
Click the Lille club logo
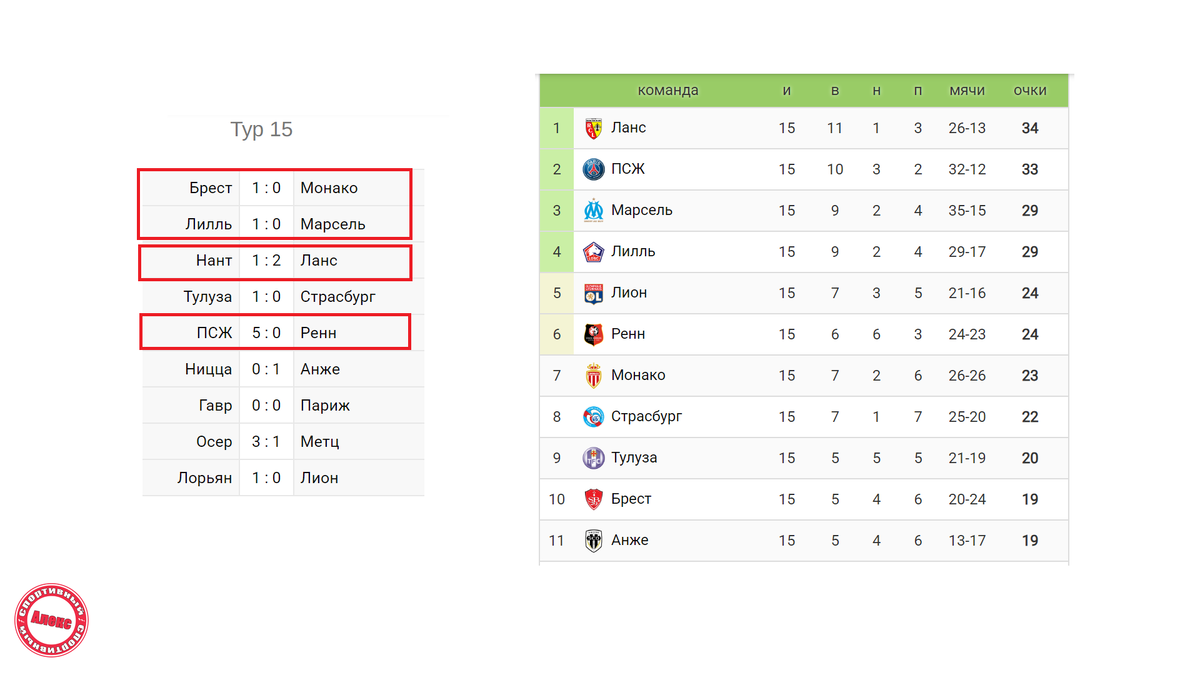[x=594, y=252]
